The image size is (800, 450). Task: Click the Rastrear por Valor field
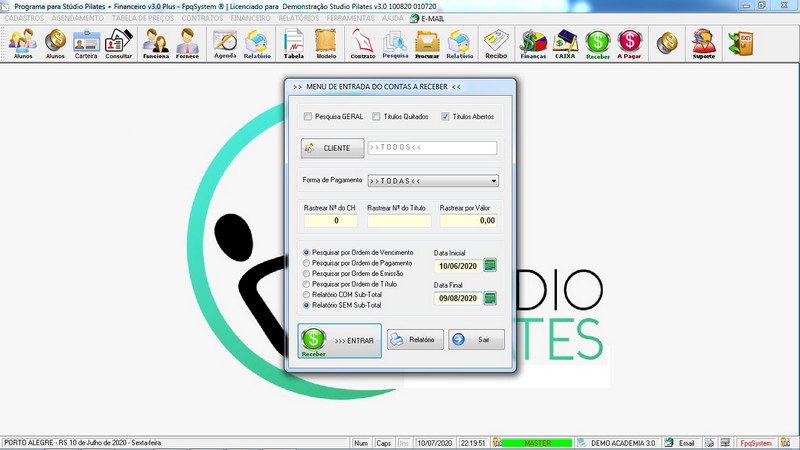468,220
